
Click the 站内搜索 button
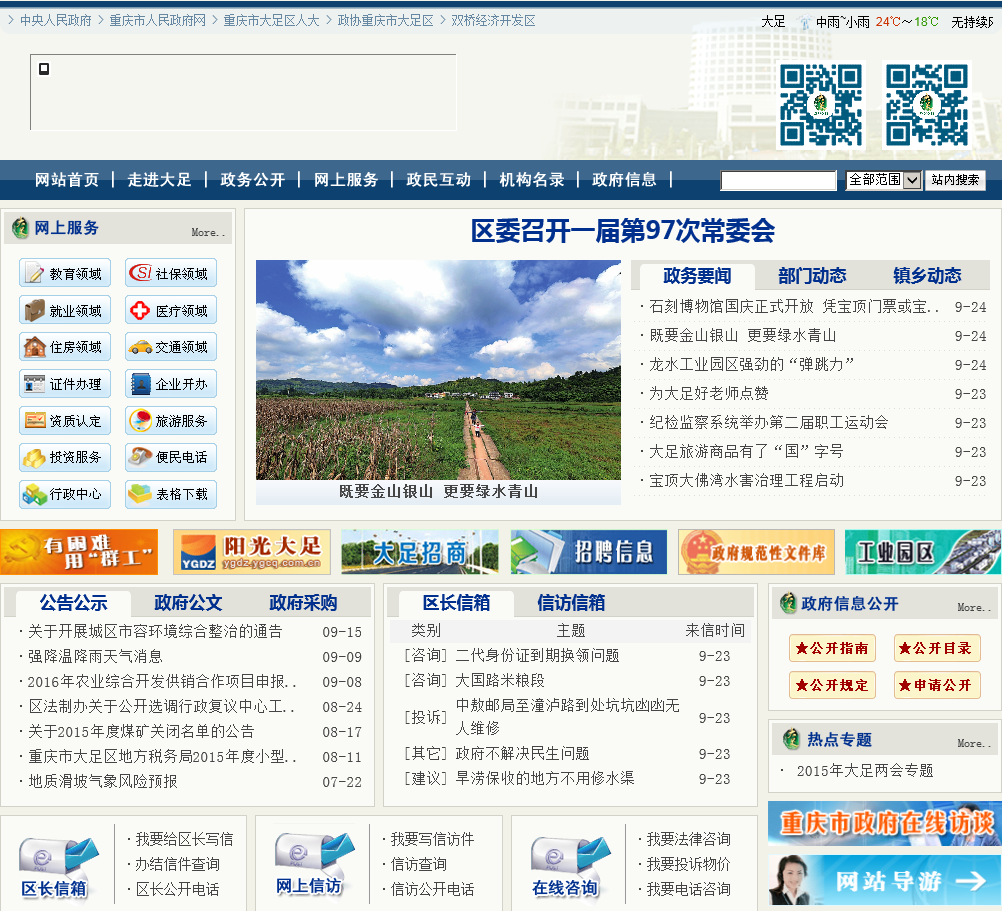click(955, 180)
